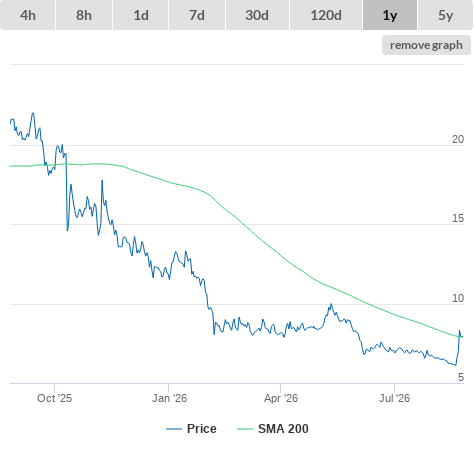Viewport: 474px width, 455px height.
Task: Click the Jul '26 axis label
Action: point(394,398)
